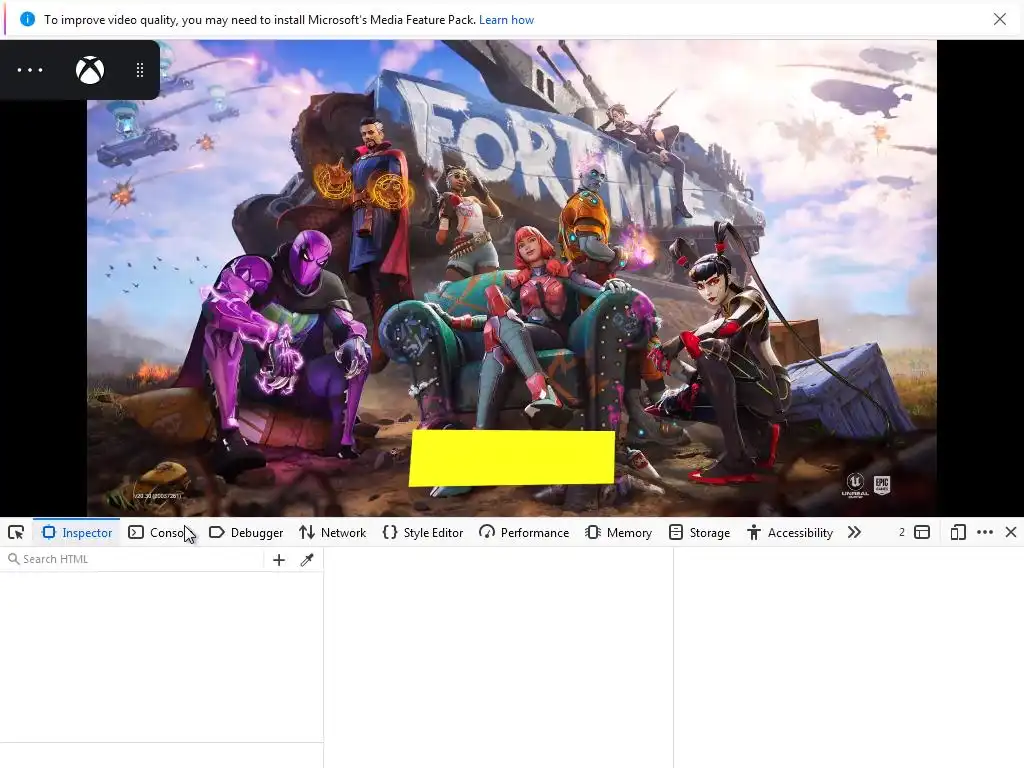
Task: Open the Storage tab
Action: click(x=699, y=532)
